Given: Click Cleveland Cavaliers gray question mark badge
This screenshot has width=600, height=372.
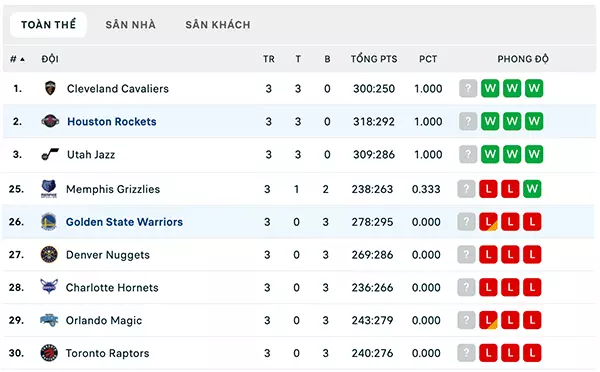Looking at the screenshot, I should [x=468, y=88].
